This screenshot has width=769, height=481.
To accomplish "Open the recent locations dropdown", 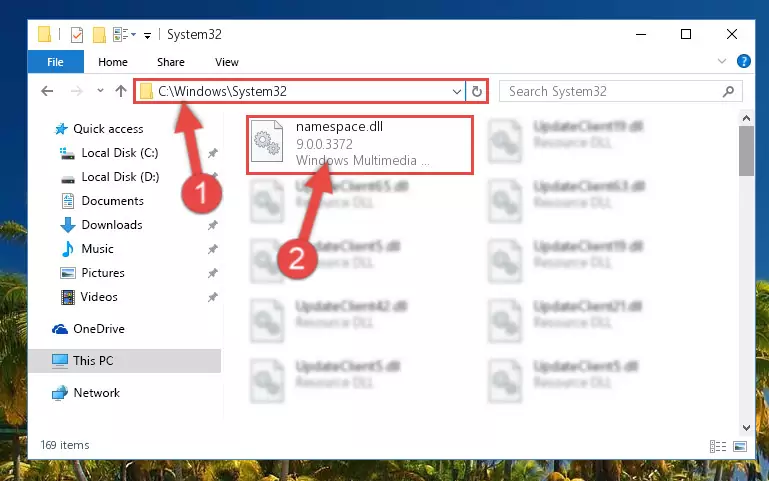I will pyautogui.click(x=100, y=91).
